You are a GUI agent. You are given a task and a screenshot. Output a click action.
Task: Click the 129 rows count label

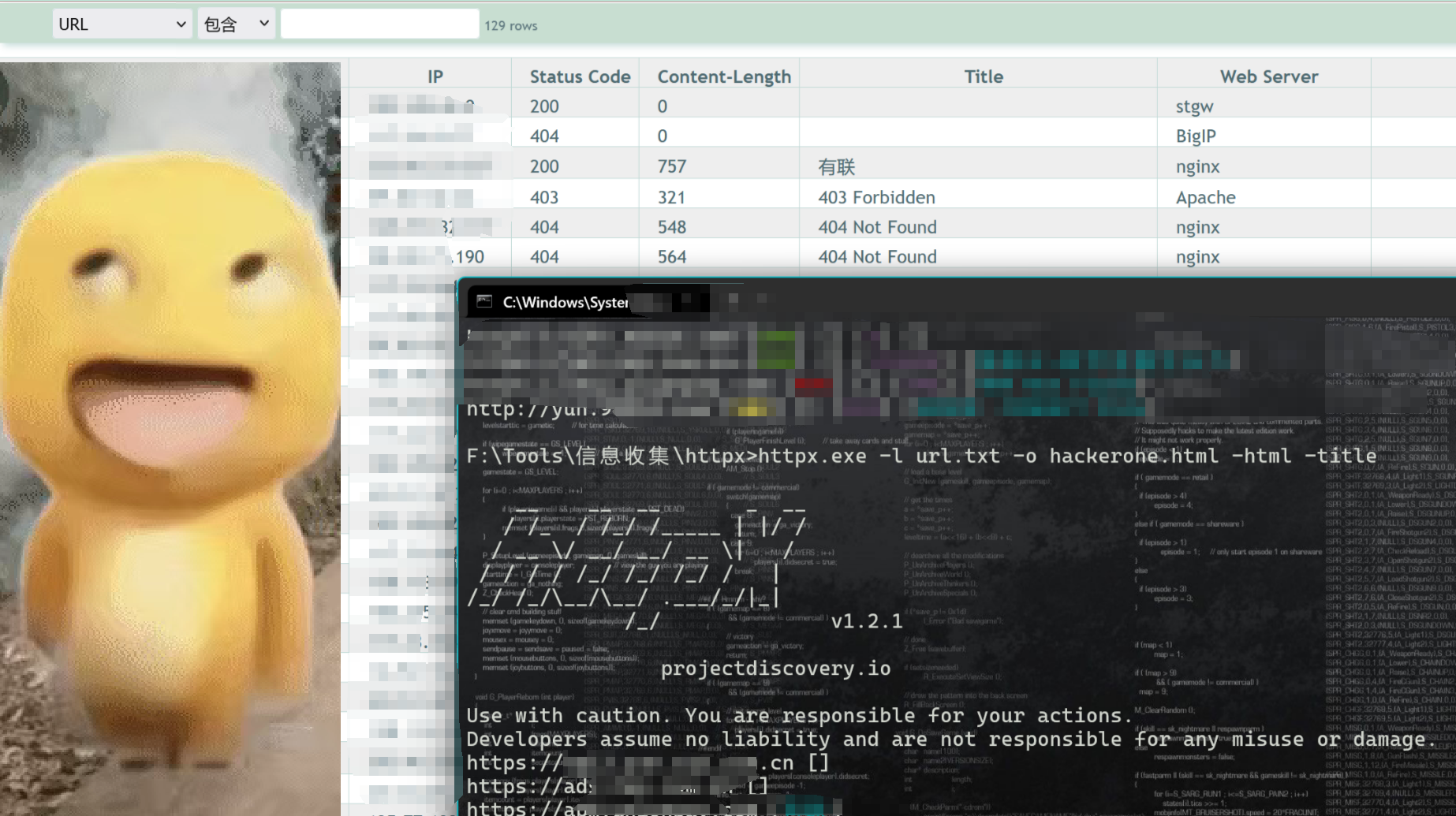(511, 26)
